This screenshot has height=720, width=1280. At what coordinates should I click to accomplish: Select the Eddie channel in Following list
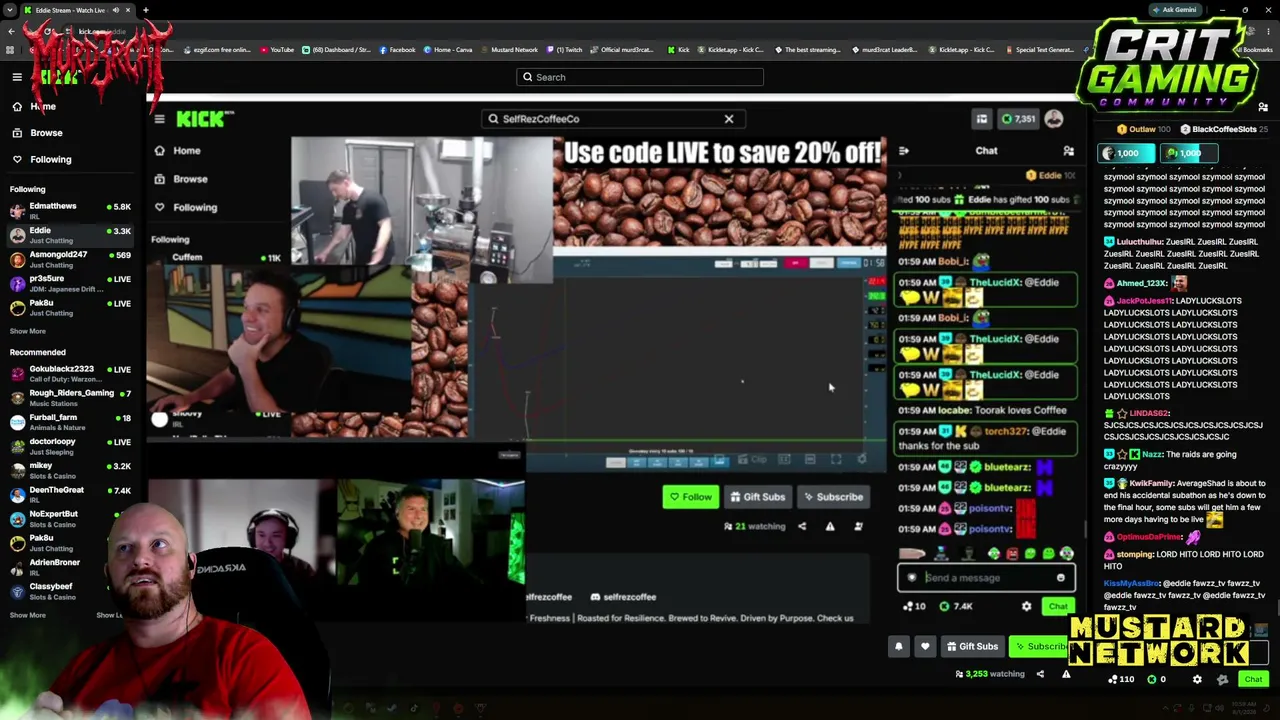[70, 235]
